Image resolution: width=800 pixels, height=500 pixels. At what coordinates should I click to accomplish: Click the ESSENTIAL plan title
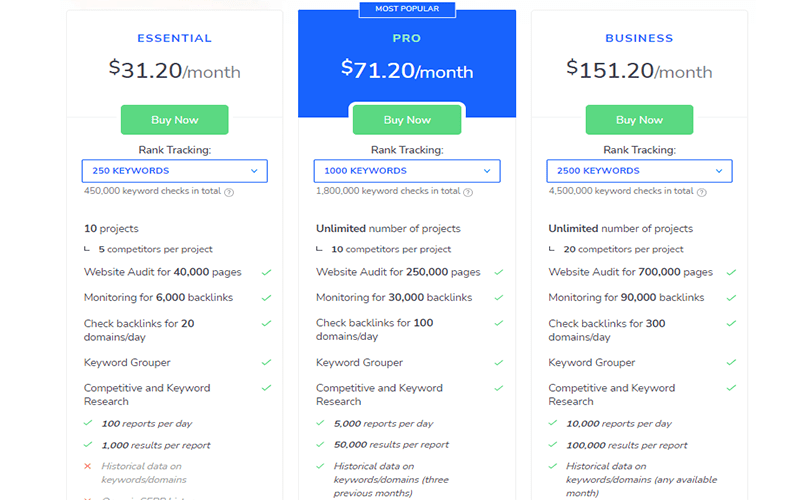coord(174,38)
